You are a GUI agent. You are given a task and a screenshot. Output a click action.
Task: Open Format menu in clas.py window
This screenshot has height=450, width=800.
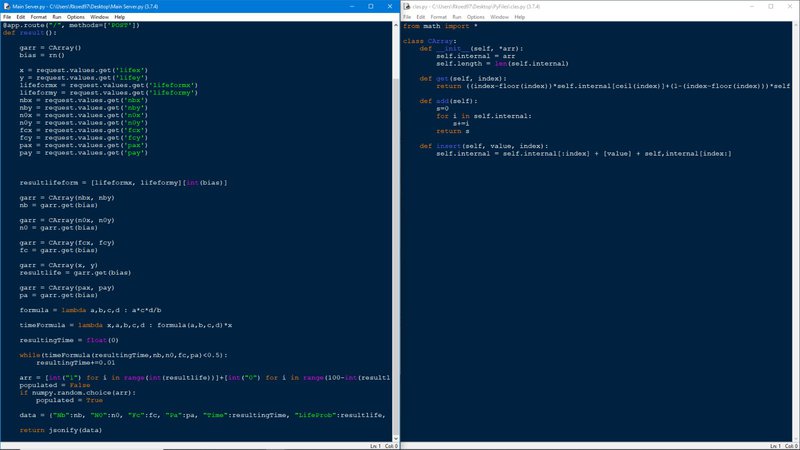(438, 17)
